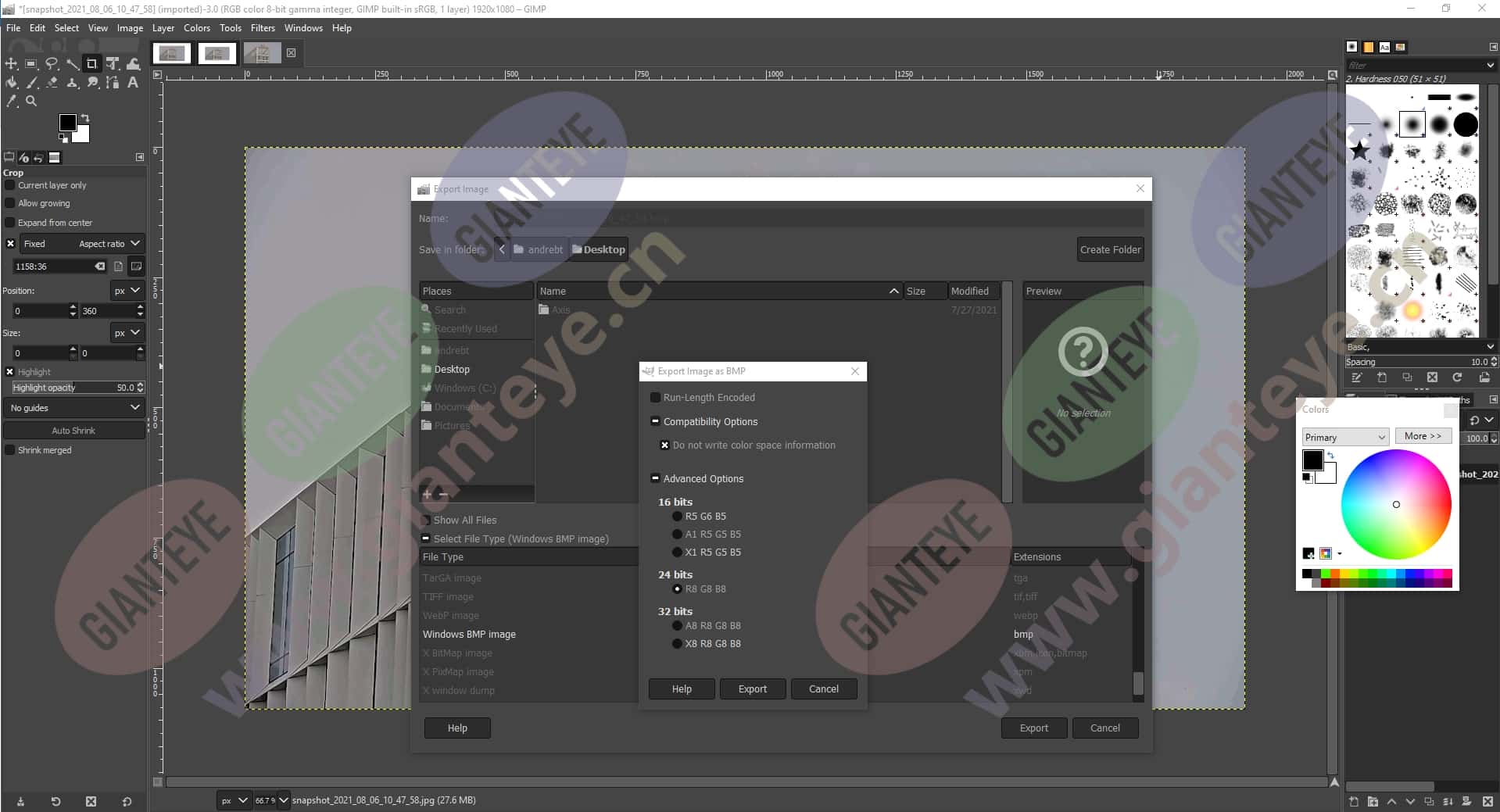Click the foreground color swatch in the toolbox
The image size is (1500, 812).
tap(68, 123)
